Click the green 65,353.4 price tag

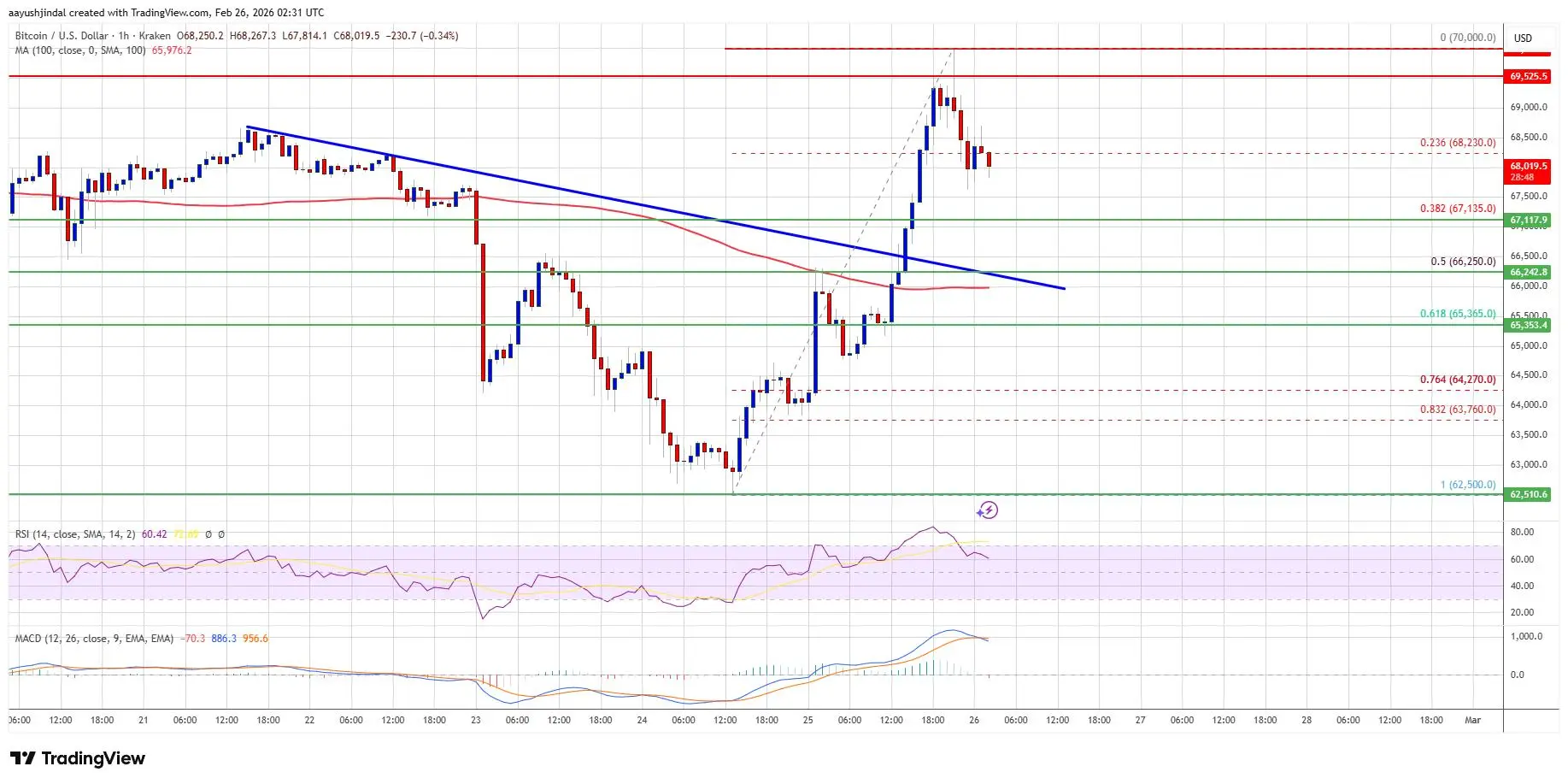pos(1529,326)
